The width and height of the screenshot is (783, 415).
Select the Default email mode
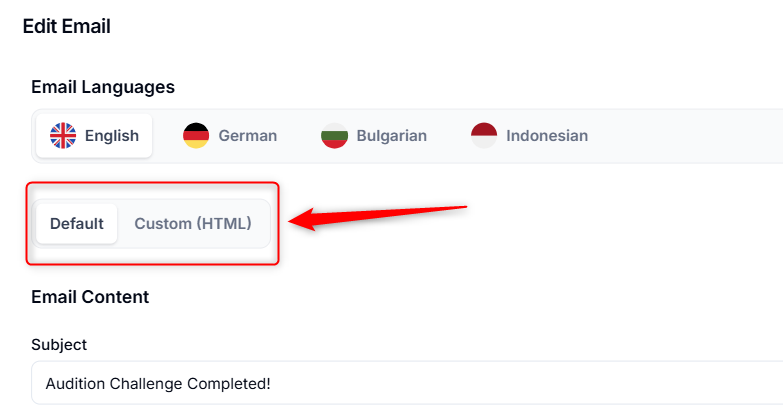[x=77, y=223]
